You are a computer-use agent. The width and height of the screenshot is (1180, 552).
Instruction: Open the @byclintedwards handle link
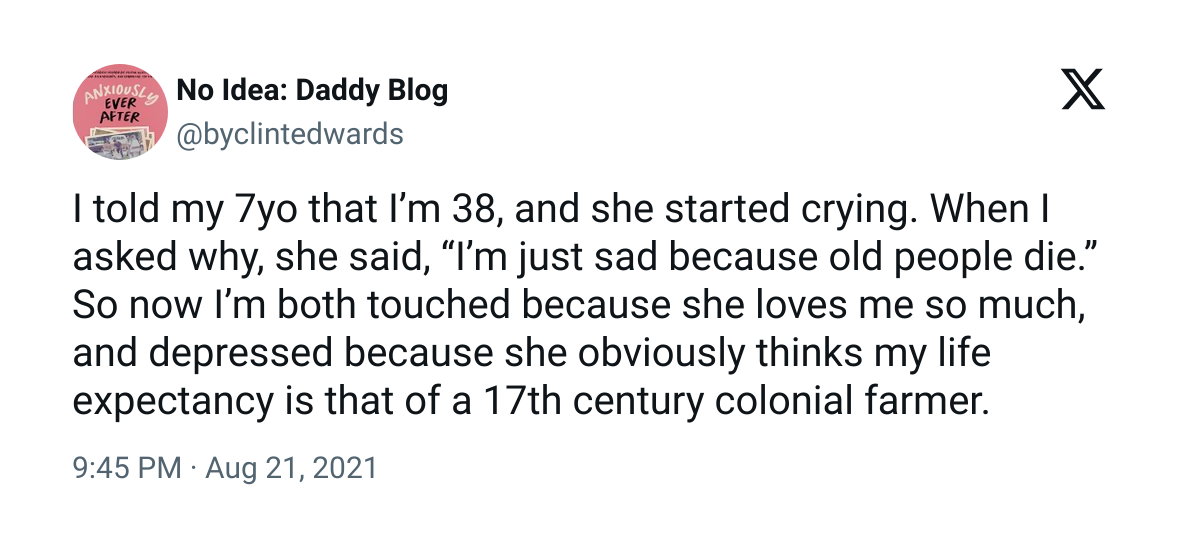[x=290, y=134]
